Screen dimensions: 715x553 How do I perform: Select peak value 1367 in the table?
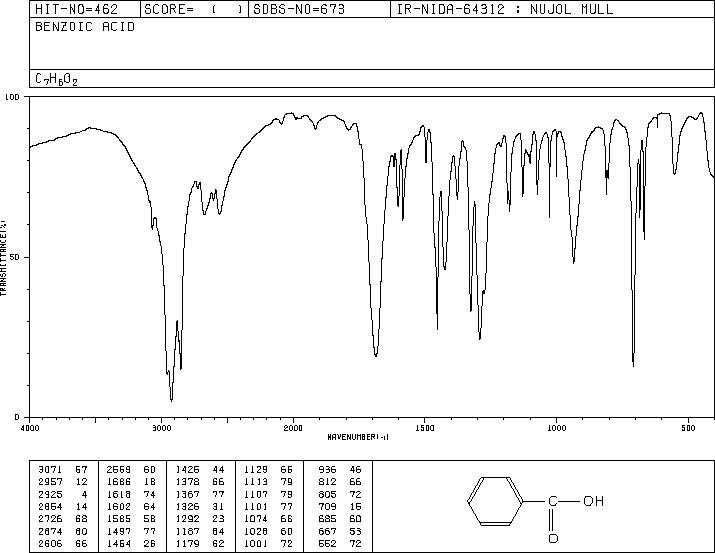click(187, 494)
